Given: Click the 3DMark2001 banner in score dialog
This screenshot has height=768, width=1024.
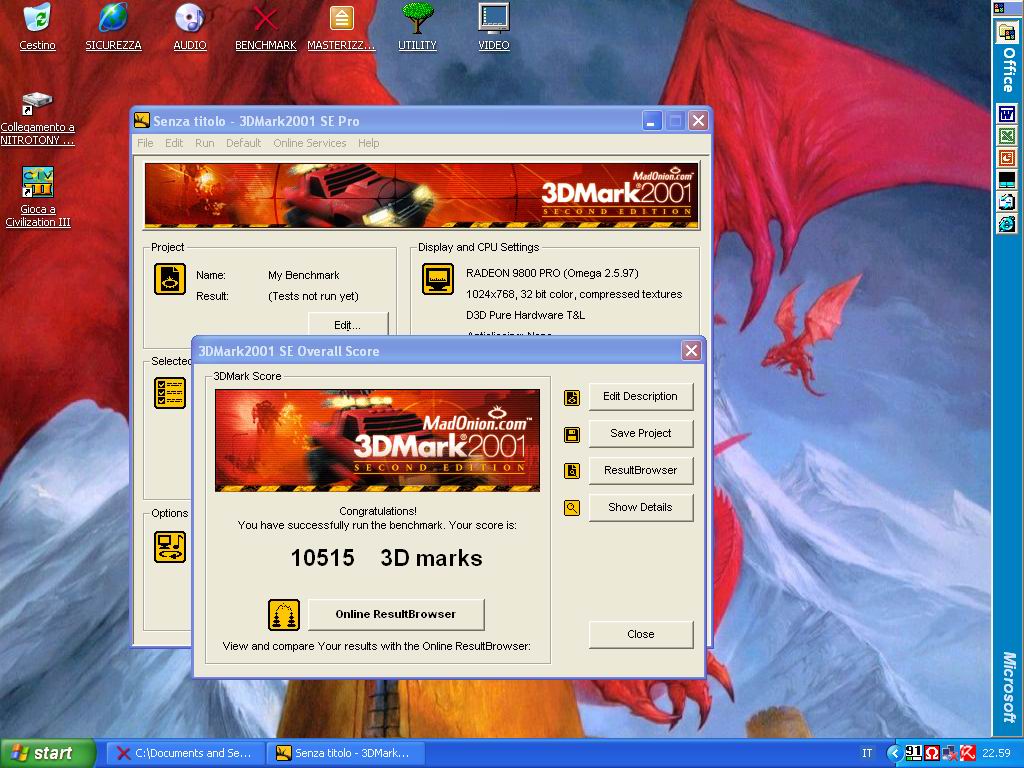Looking at the screenshot, I should [377, 441].
